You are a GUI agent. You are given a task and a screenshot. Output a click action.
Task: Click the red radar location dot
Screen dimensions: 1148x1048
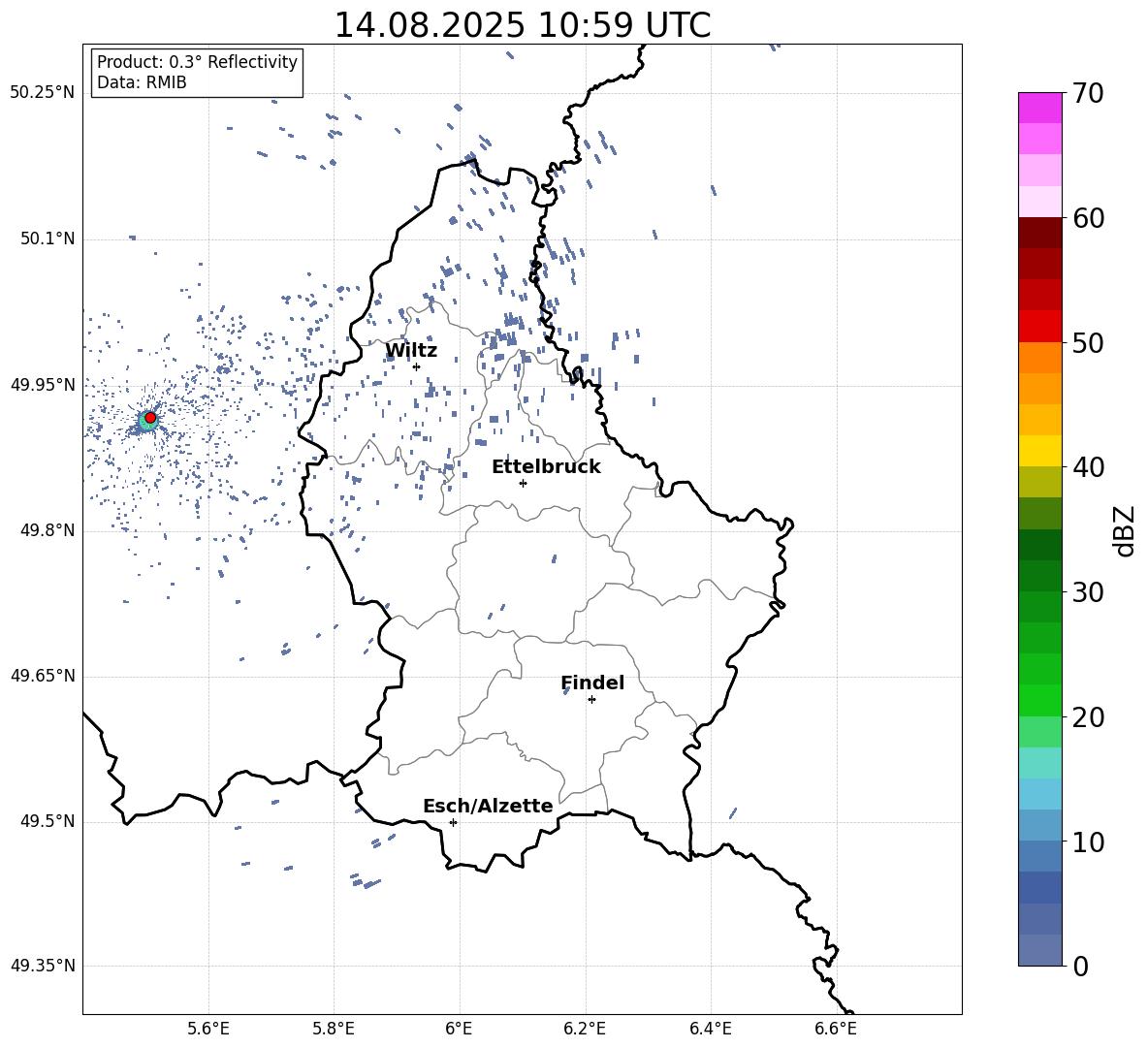point(150,418)
